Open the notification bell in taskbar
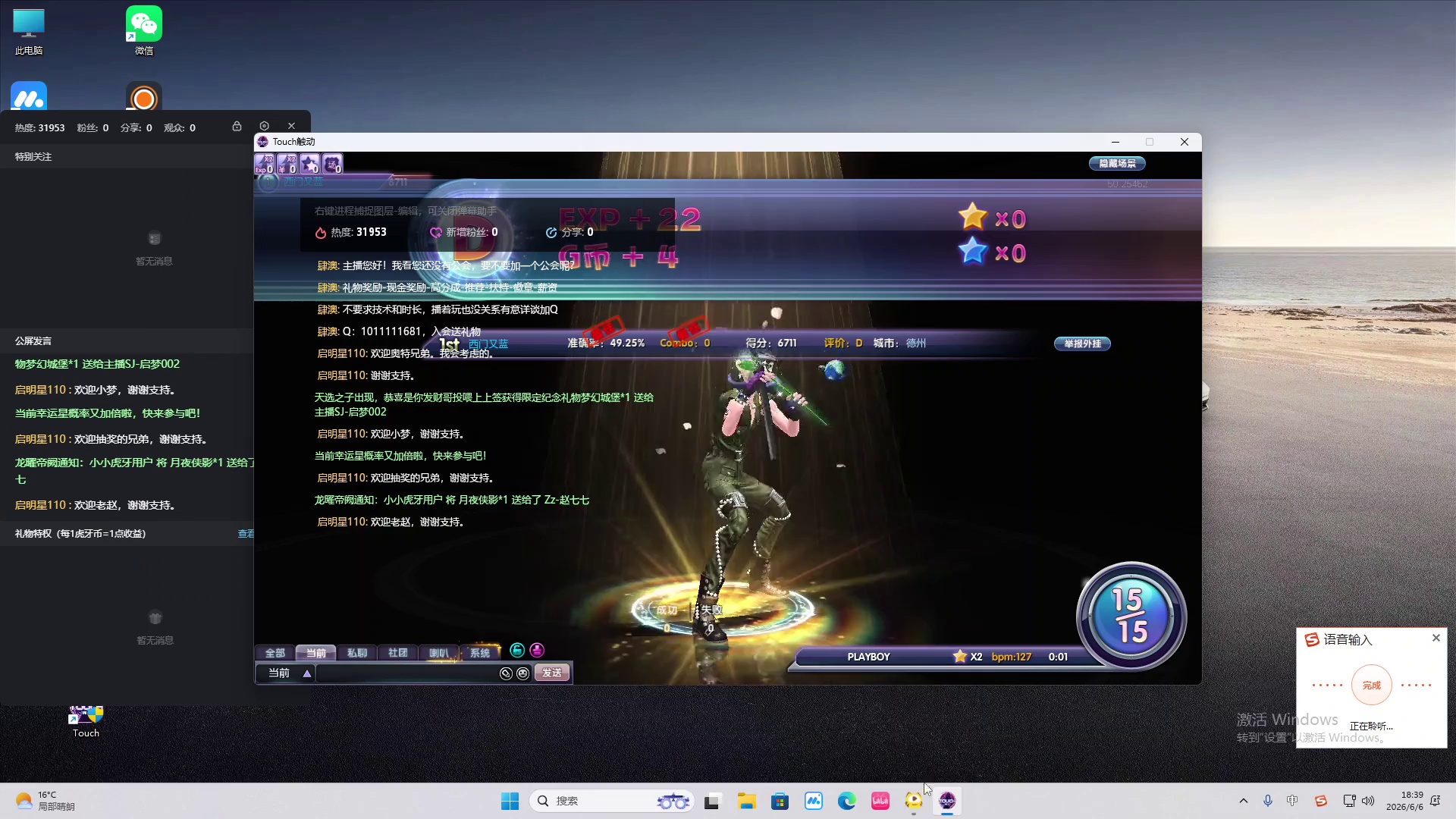 [x=1435, y=801]
